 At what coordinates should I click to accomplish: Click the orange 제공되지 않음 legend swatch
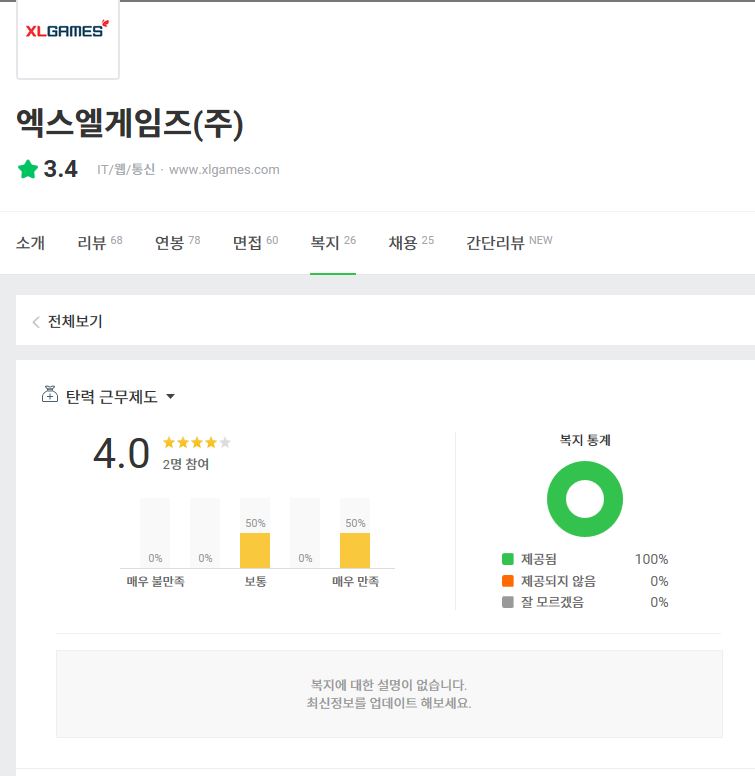coord(508,581)
